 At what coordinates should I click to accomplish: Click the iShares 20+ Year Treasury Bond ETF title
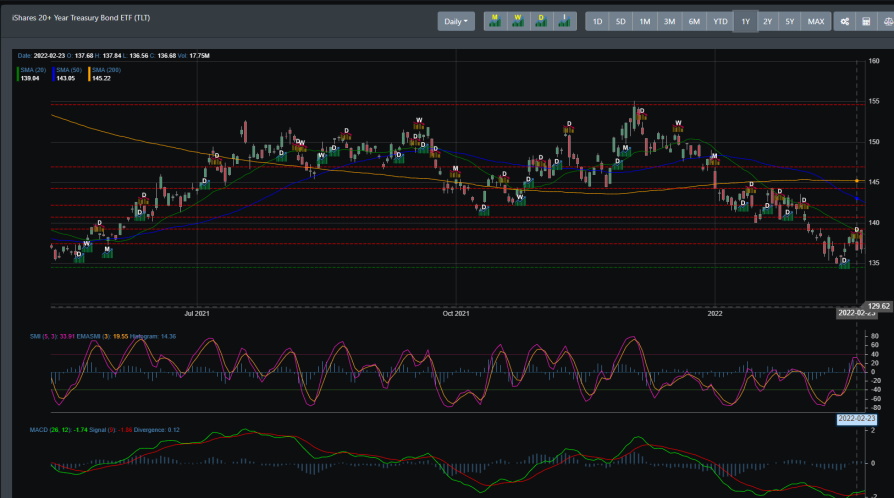pos(81,18)
